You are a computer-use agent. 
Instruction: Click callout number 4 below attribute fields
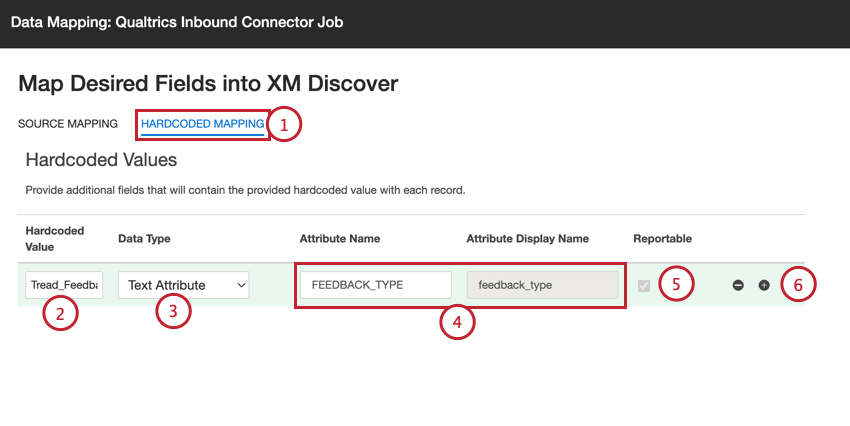457,322
